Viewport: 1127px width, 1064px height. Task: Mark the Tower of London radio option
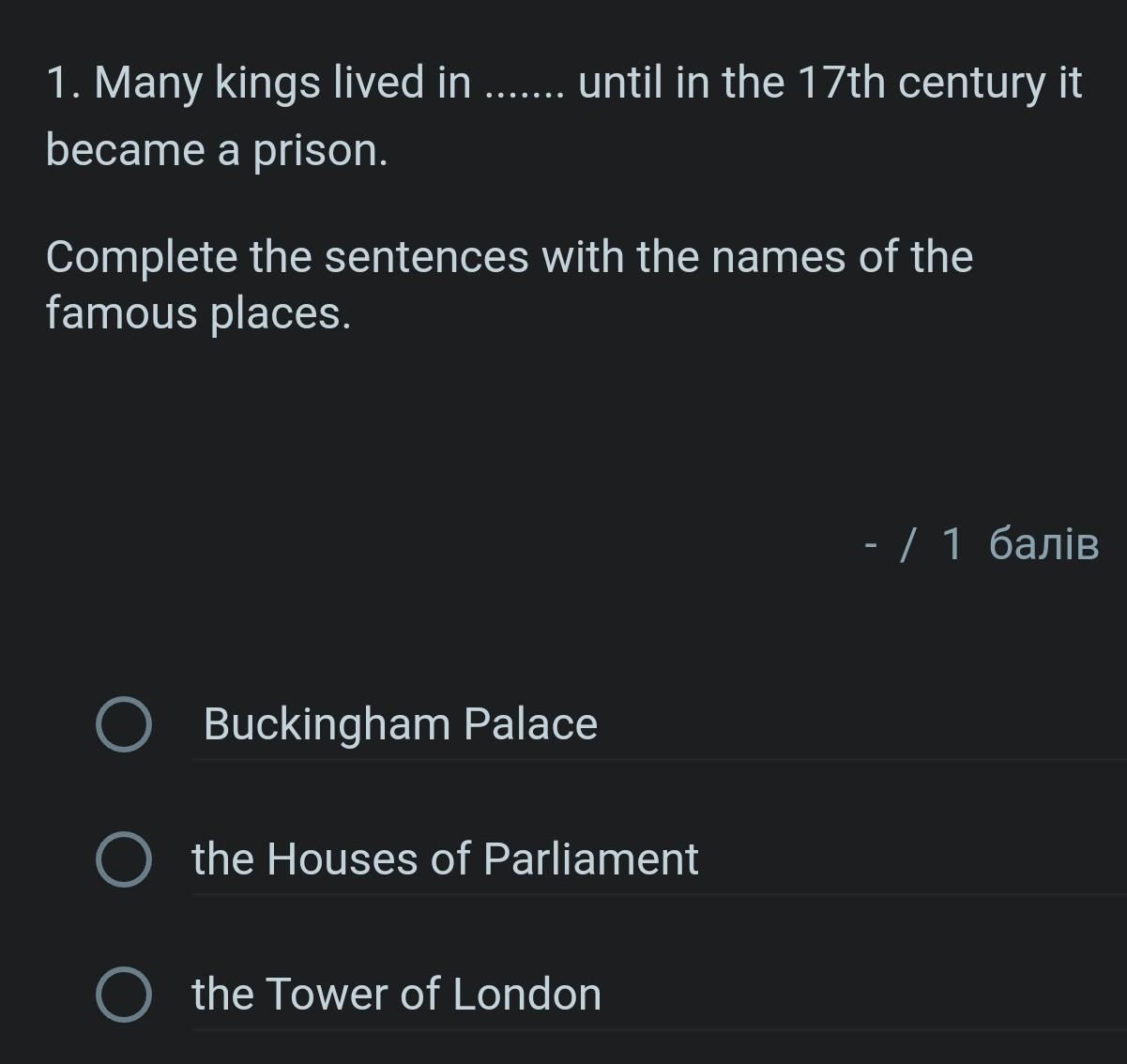(124, 995)
